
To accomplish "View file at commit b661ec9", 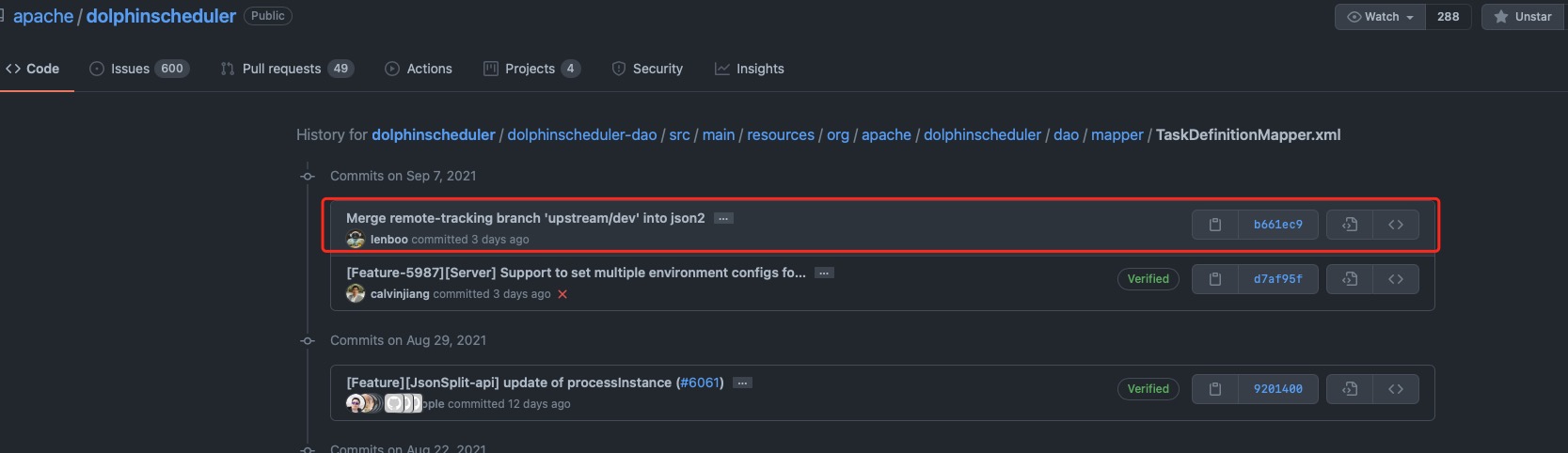I will (x=1350, y=225).
